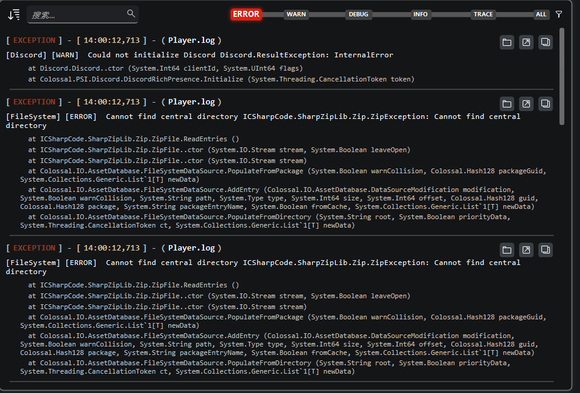The width and height of the screenshot is (580, 393).
Task: Open the filter funnel icon beside ALL
Action: coord(559,14)
